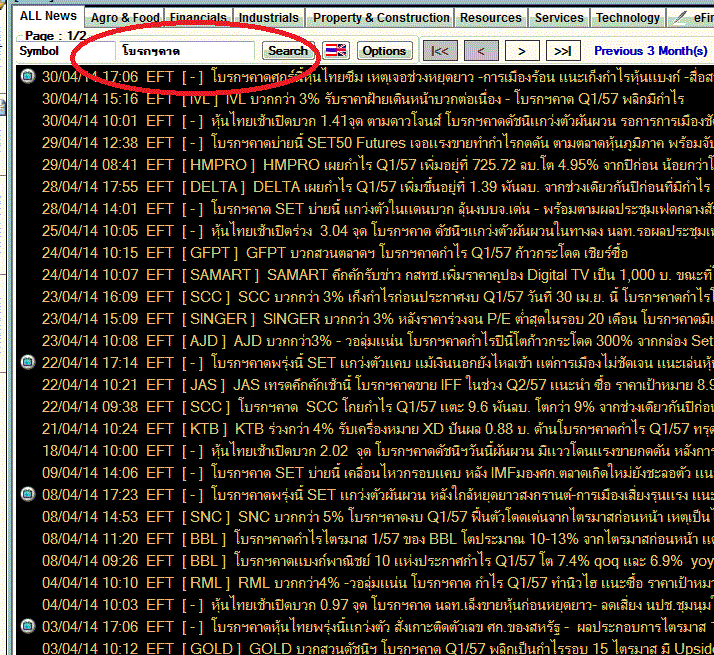Image resolution: width=714 pixels, height=655 pixels.
Task: Open the 30/04/14 15:16 IVL news row
Action: coord(364,98)
